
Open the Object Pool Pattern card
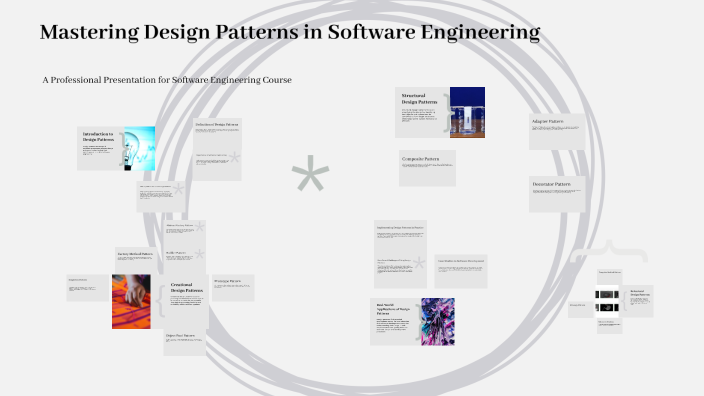coord(185,343)
